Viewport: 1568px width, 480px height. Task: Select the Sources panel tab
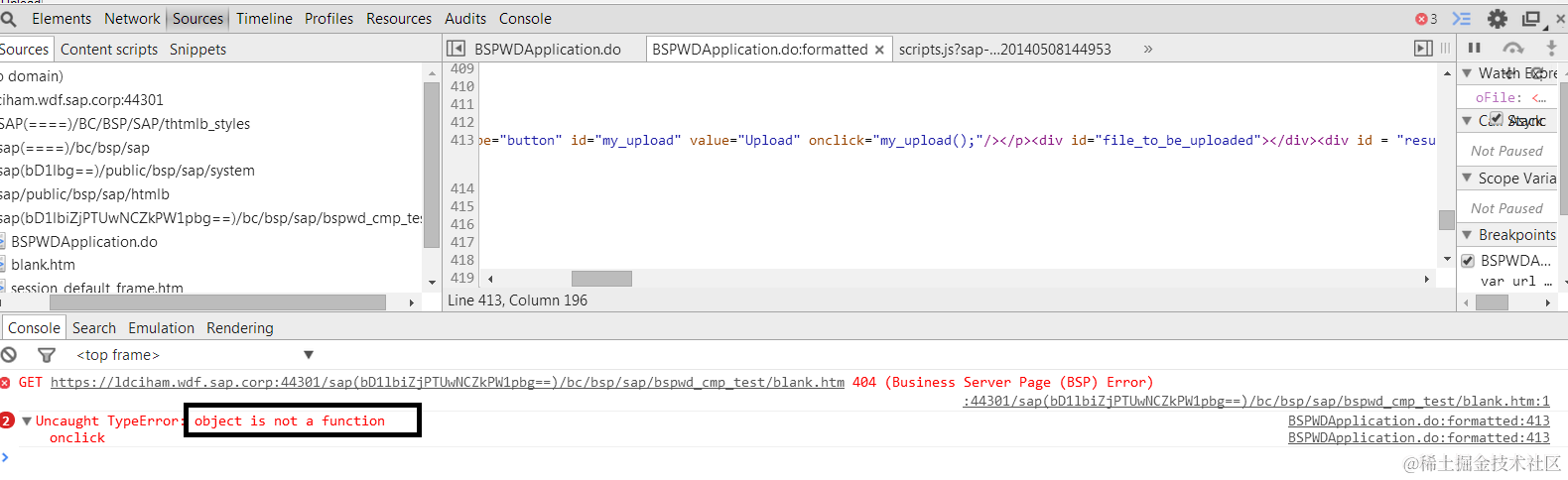(x=197, y=19)
